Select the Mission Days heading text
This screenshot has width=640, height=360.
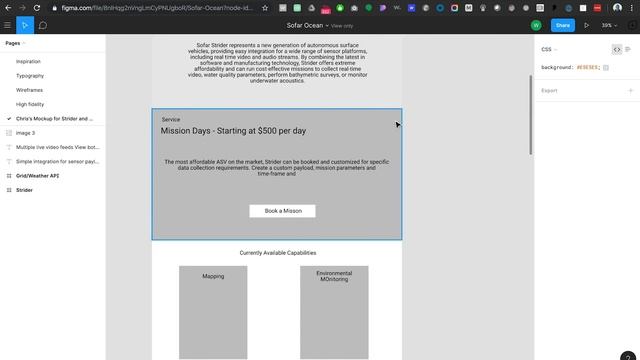(x=233, y=131)
